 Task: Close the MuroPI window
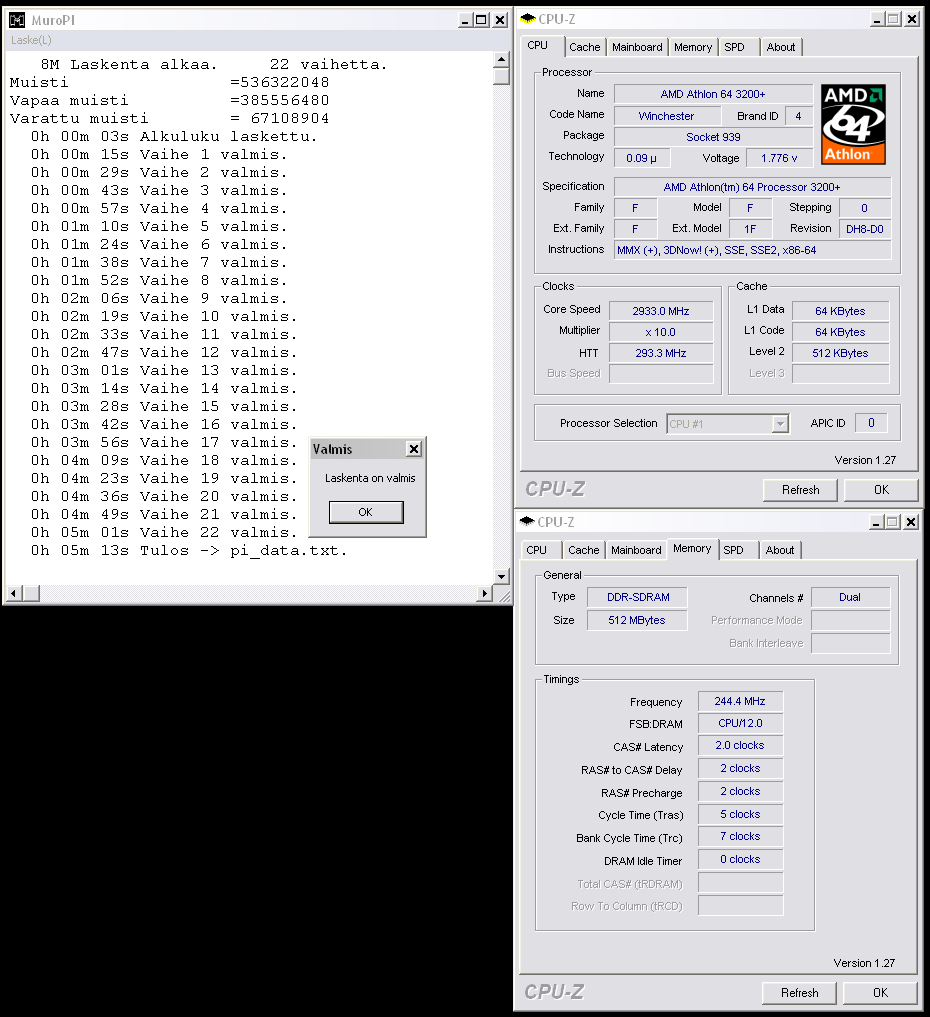tap(500, 20)
